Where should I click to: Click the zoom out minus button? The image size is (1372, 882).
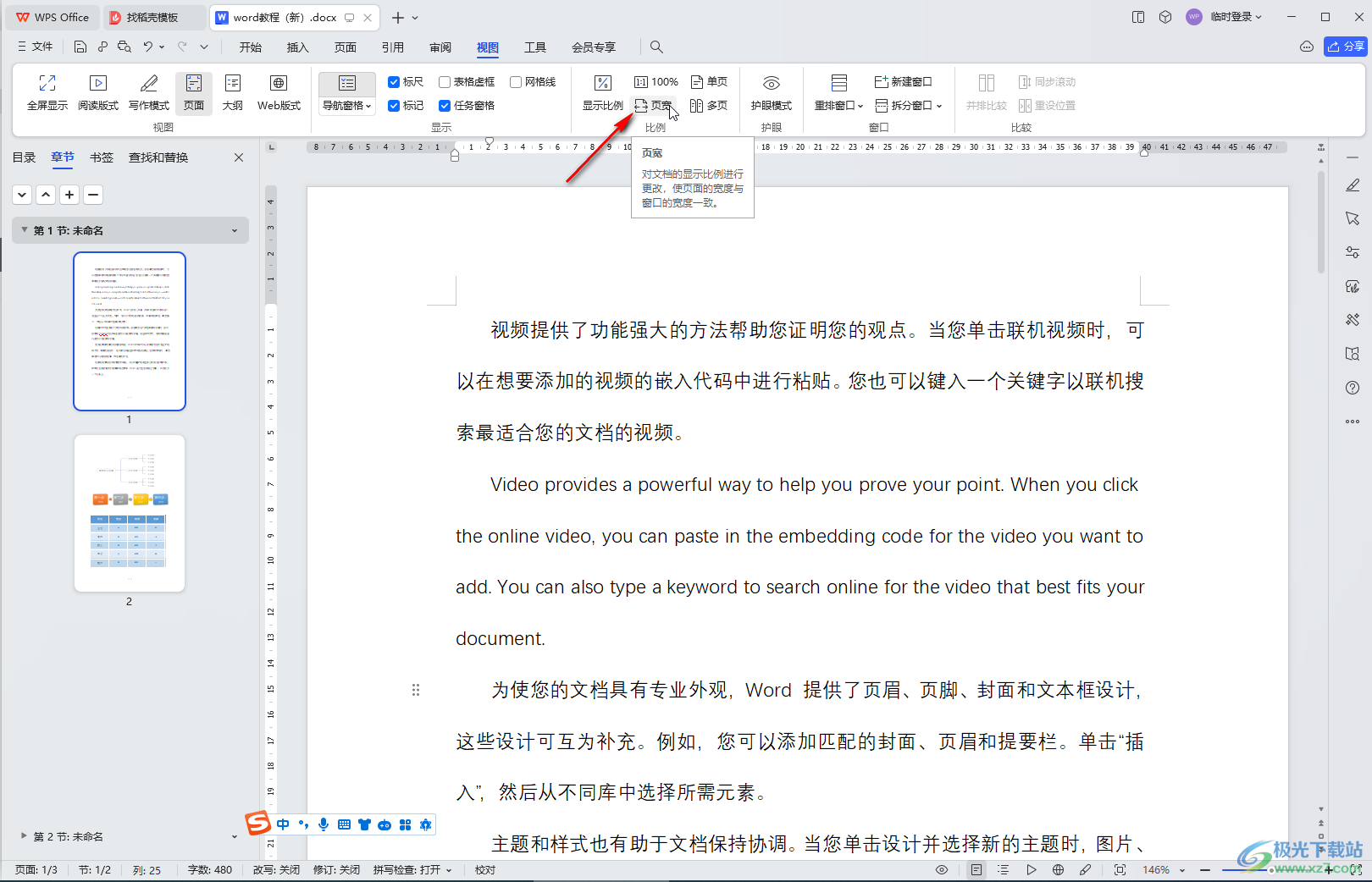[x=1205, y=870]
